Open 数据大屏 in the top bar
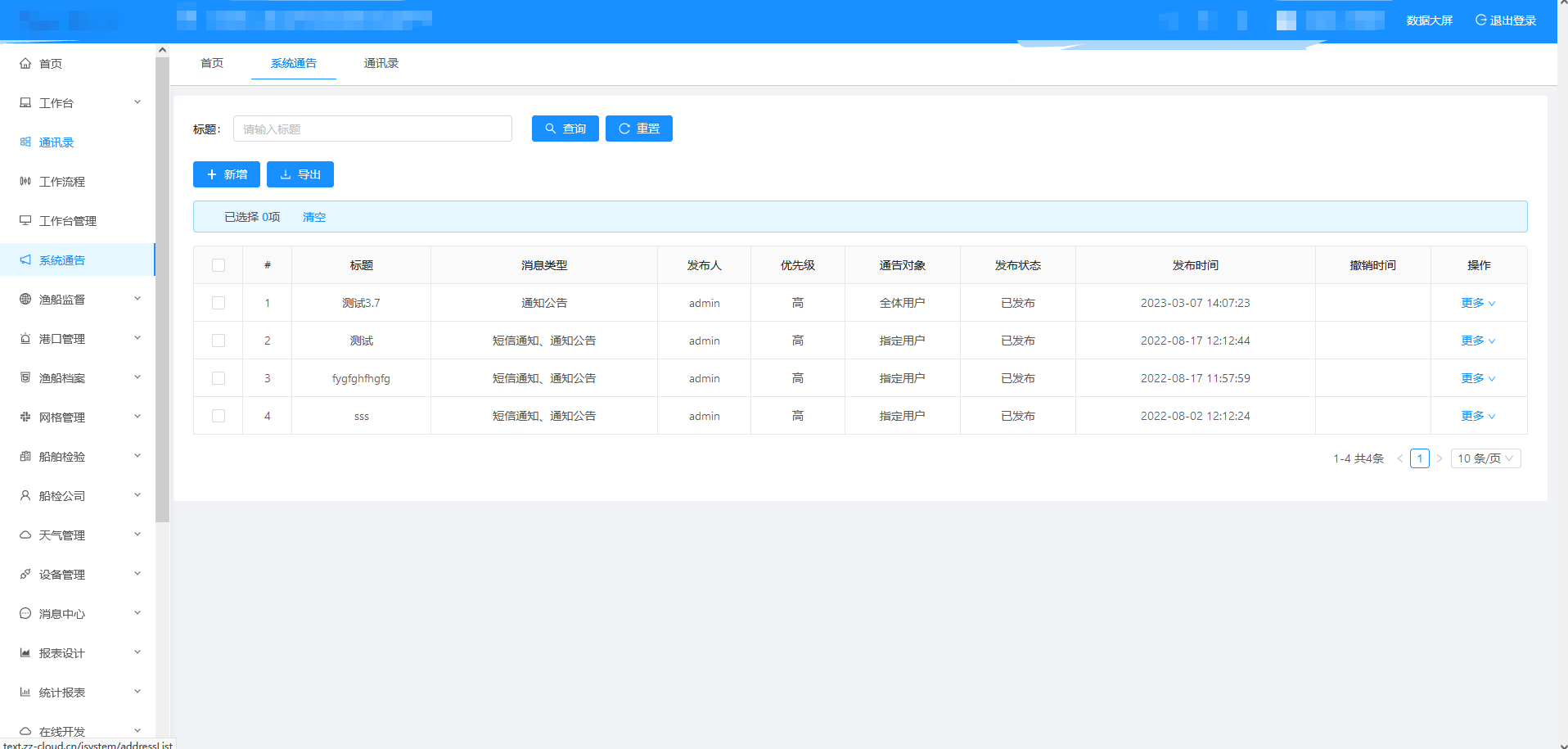This screenshot has height=749, width=1568. coord(1430,20)
